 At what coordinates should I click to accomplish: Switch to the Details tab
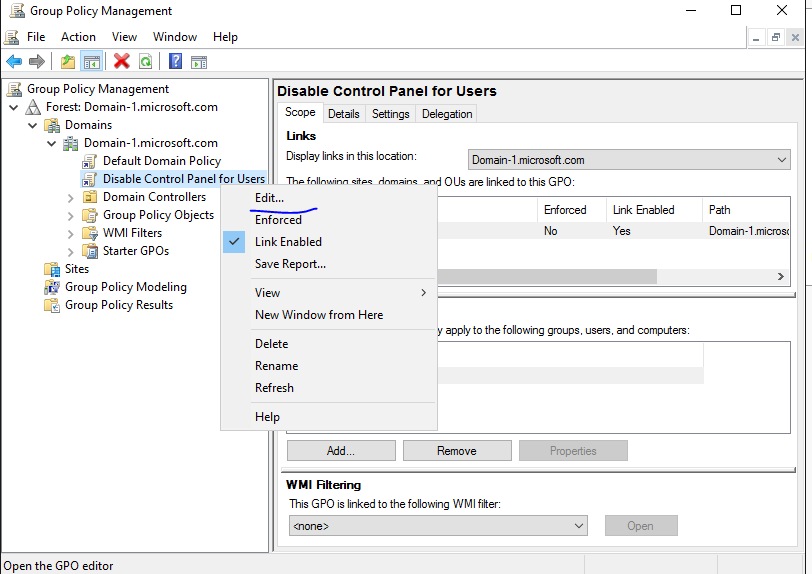click(x=344, y=113)
